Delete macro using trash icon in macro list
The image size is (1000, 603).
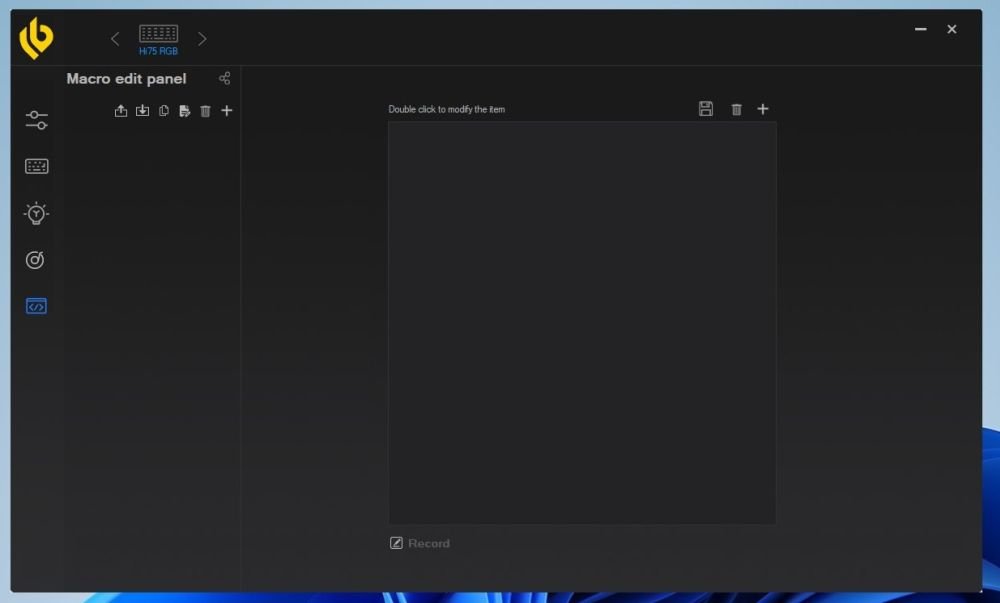[205, 111]
